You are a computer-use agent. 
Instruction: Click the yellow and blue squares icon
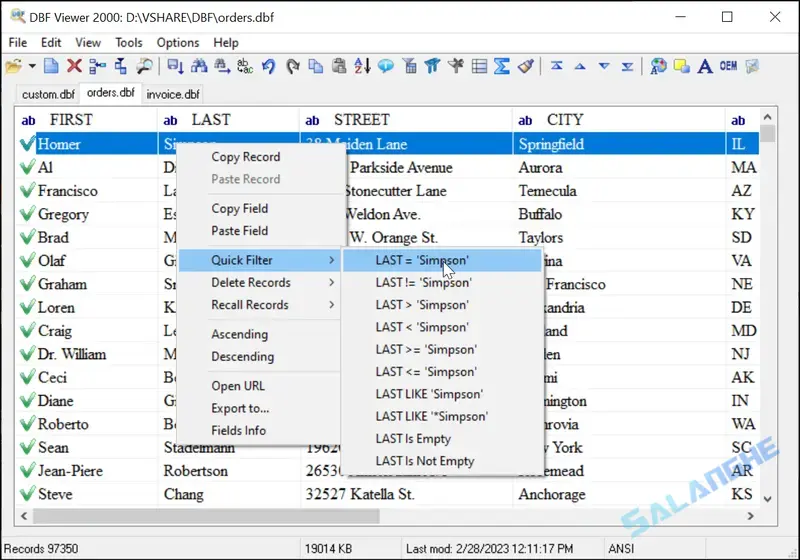click(682, 66)
